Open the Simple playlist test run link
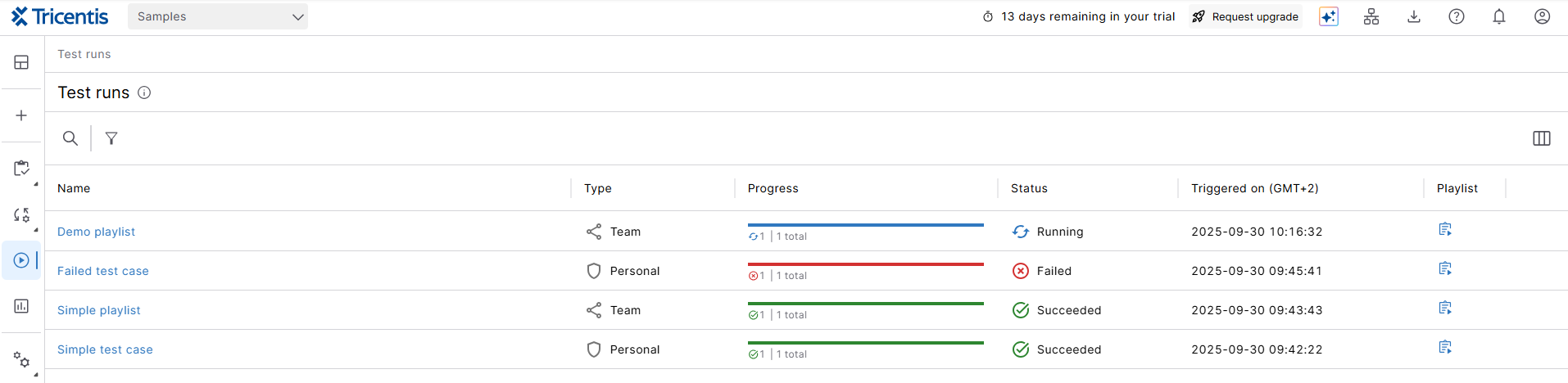The width and height of the screenshot is (1568, 383). click(98, 310)
